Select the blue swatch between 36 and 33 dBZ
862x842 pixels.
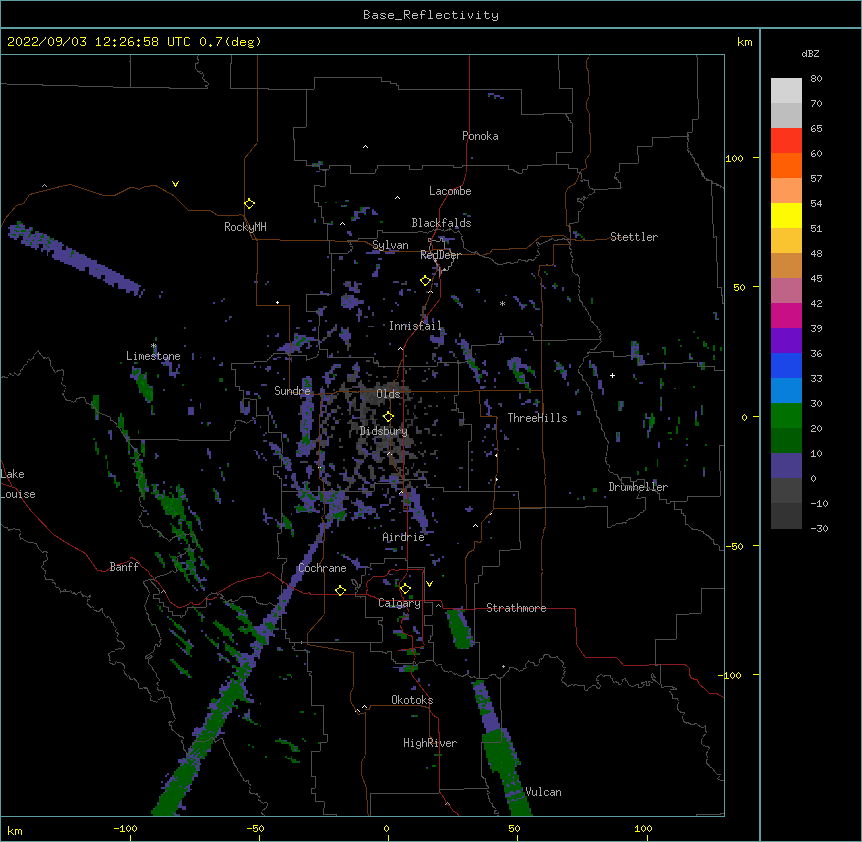click(x=786, y=365)
